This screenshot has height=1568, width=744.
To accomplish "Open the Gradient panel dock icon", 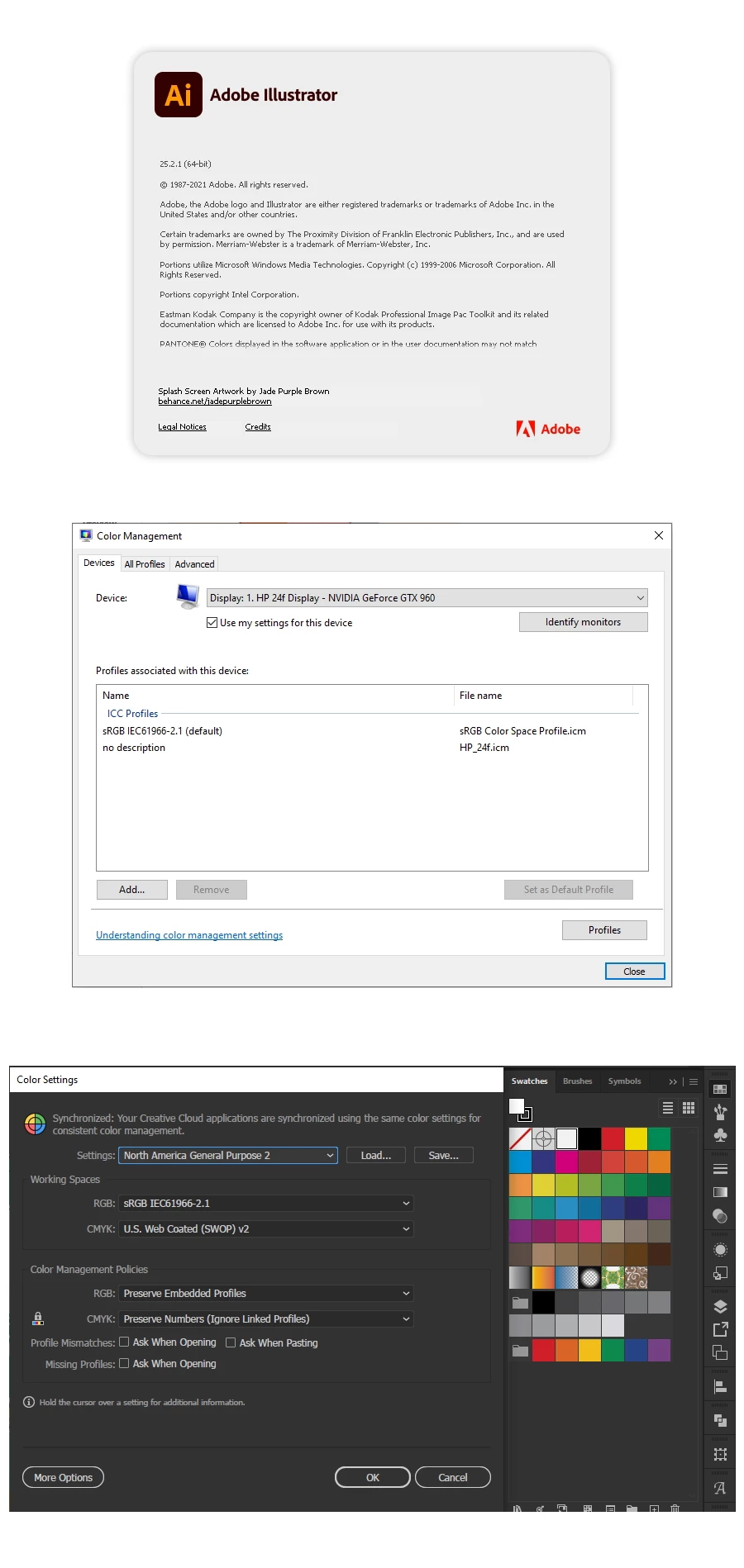I will 720,1192.
